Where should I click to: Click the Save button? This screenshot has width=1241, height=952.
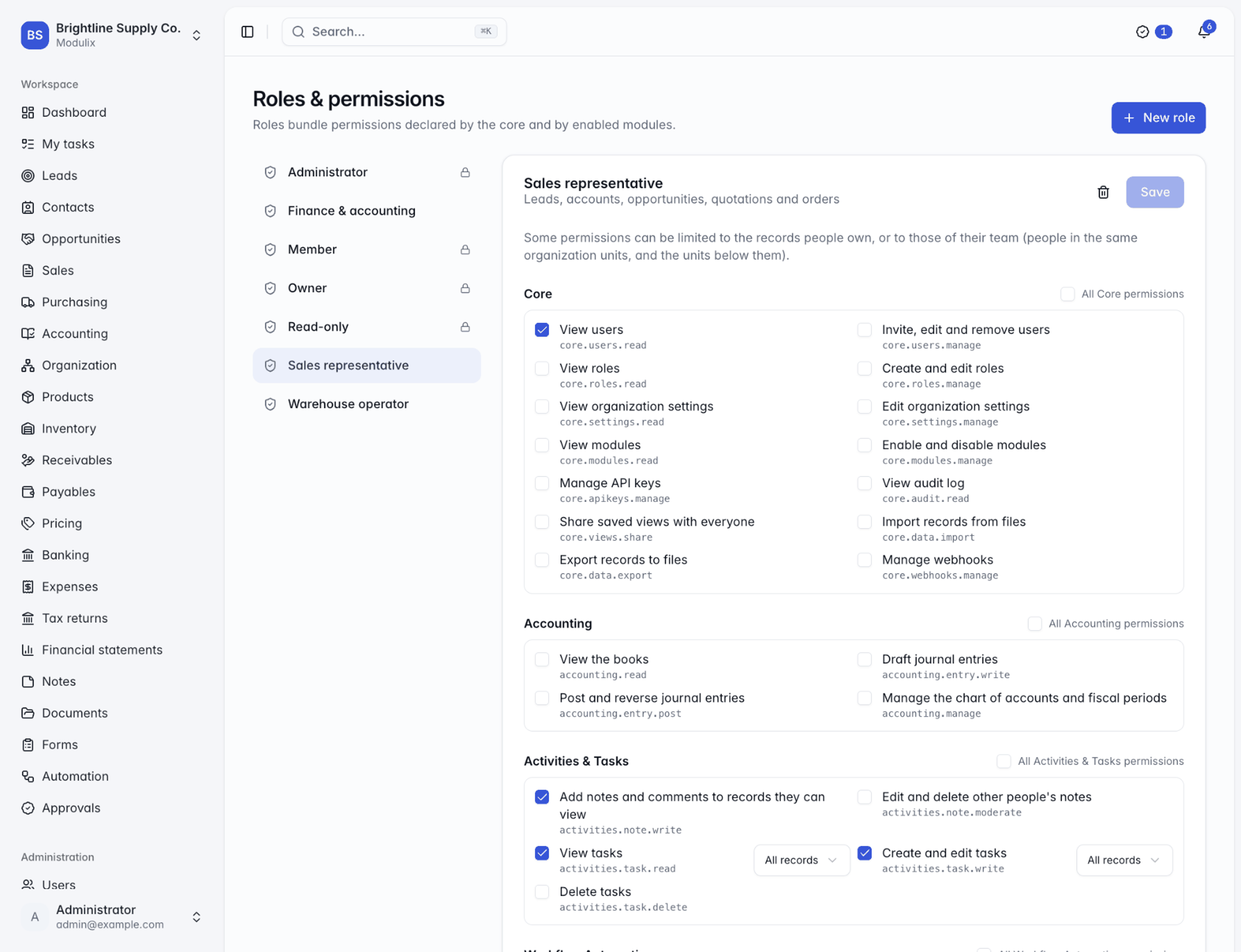coord(1155,192)
